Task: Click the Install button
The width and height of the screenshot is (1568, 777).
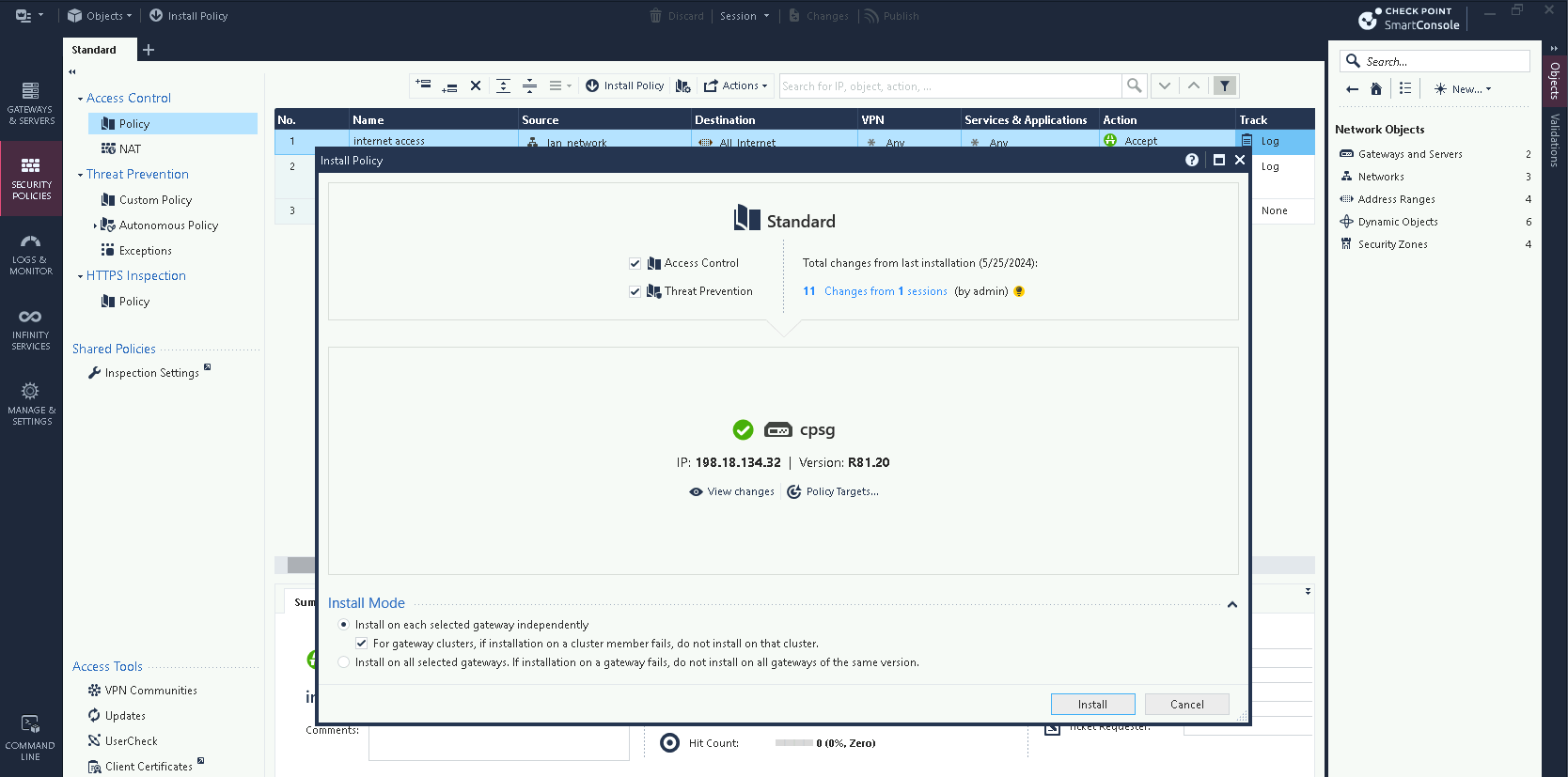Action: point(1092,705)
